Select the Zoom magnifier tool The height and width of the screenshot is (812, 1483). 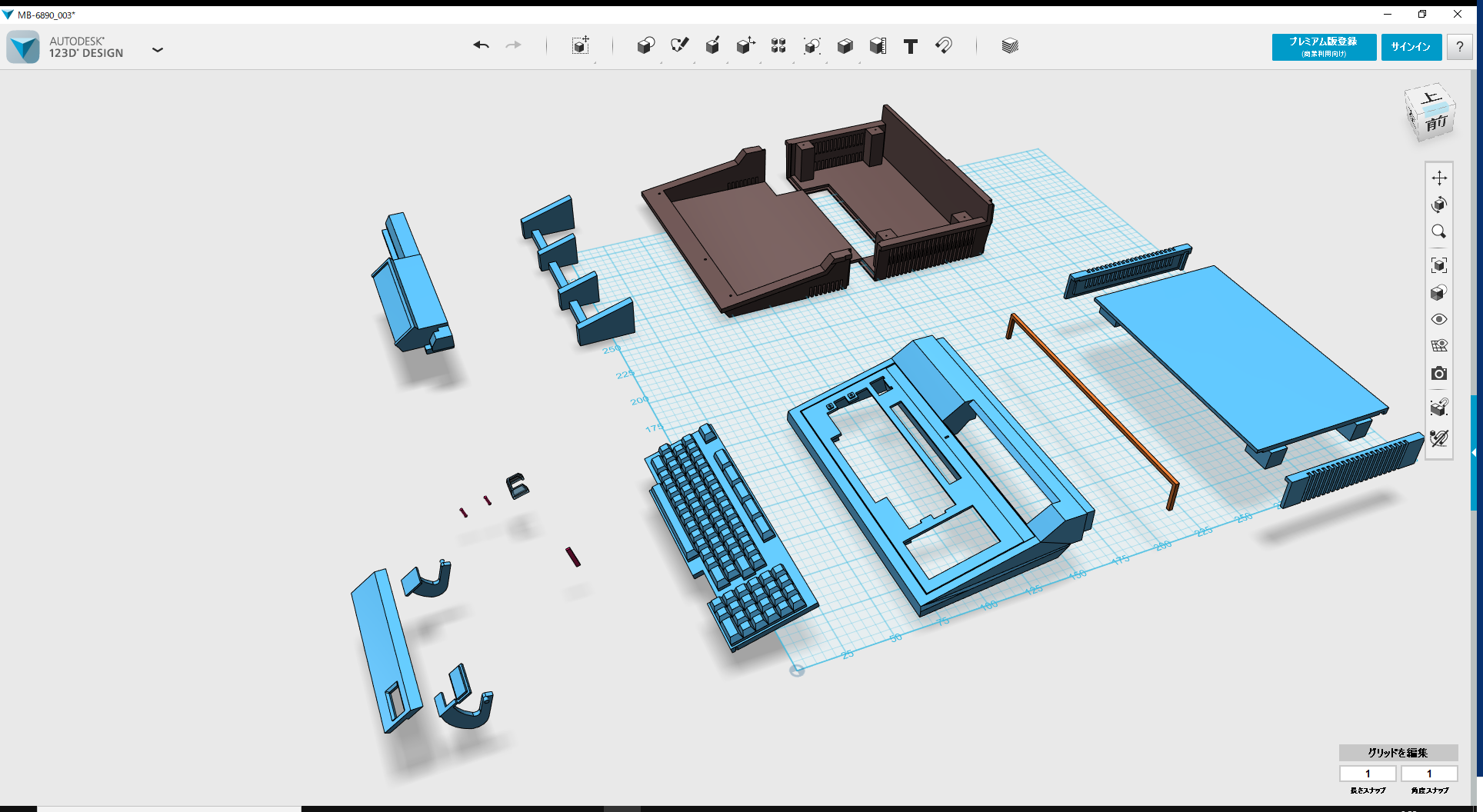coord(1439,231)
